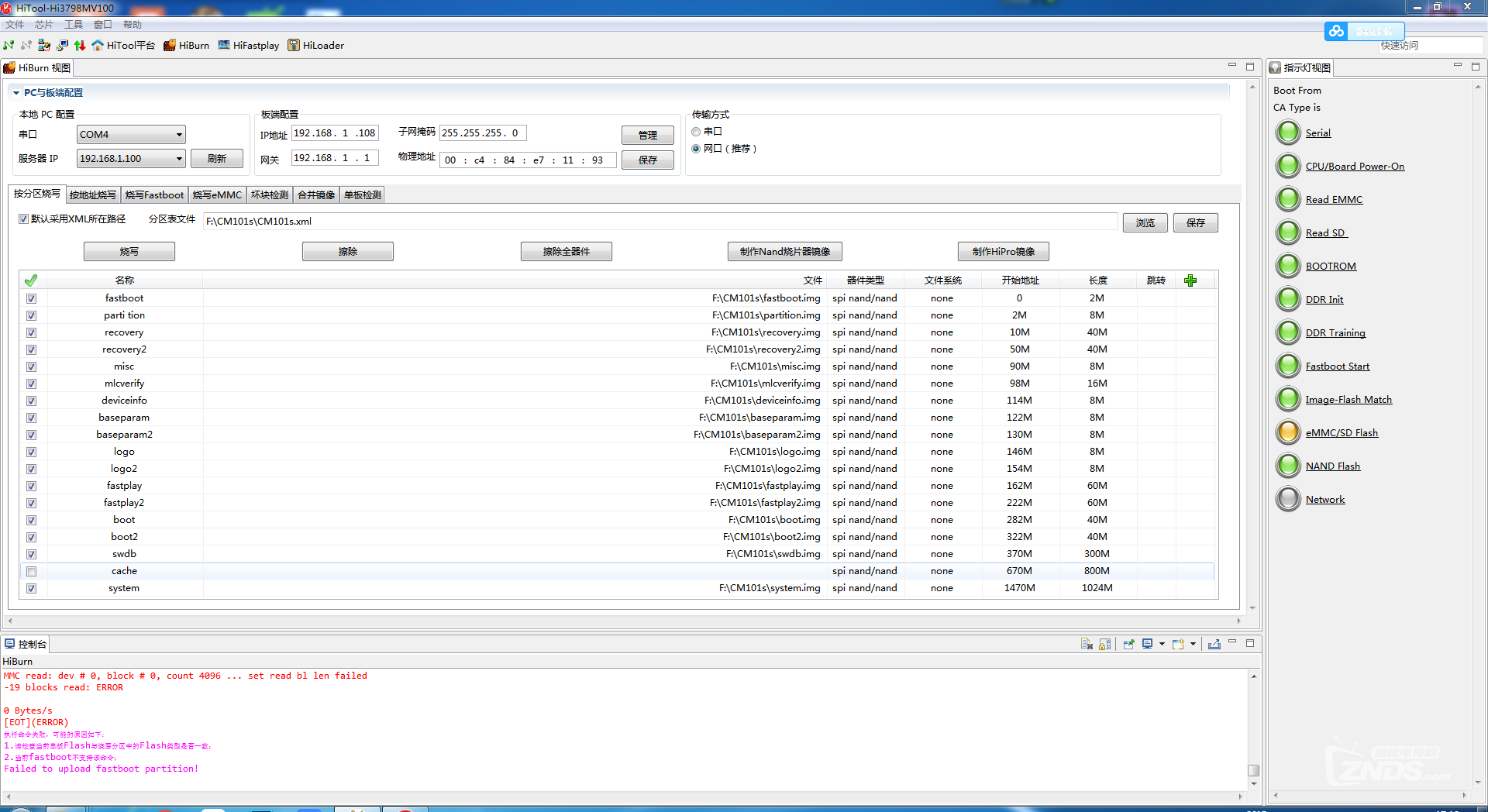Viewport: 1488px width, 812px height.
Task: Uncheck the fastboot partition checkbox
Action: [x=31, y=298]
